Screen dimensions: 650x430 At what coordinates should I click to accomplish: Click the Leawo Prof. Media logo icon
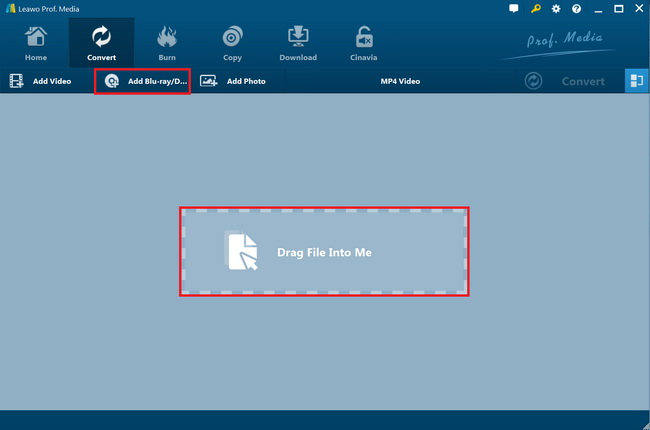click(x=11, y=8)
